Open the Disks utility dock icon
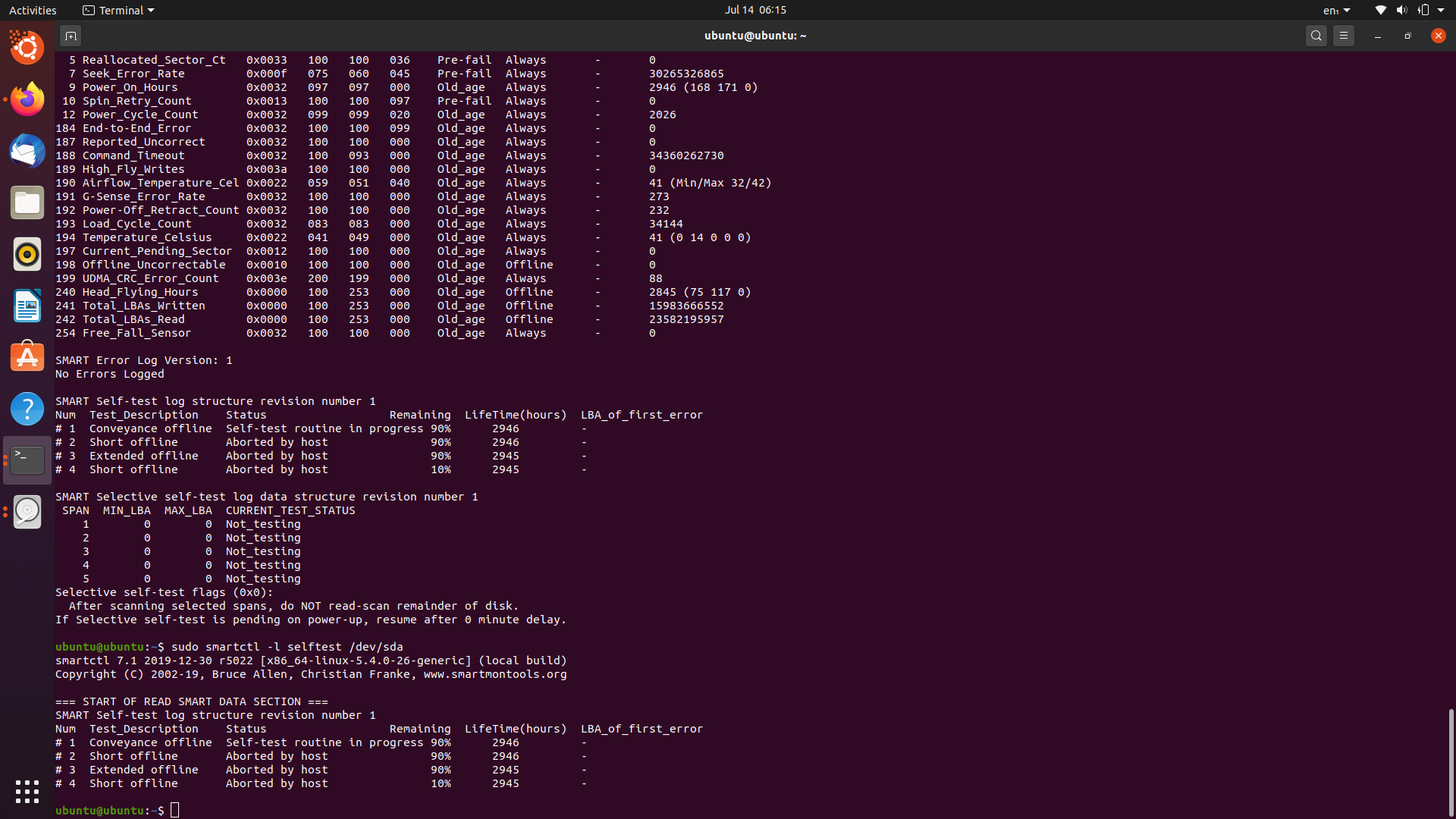The image size is (1456, 819). 27,512
